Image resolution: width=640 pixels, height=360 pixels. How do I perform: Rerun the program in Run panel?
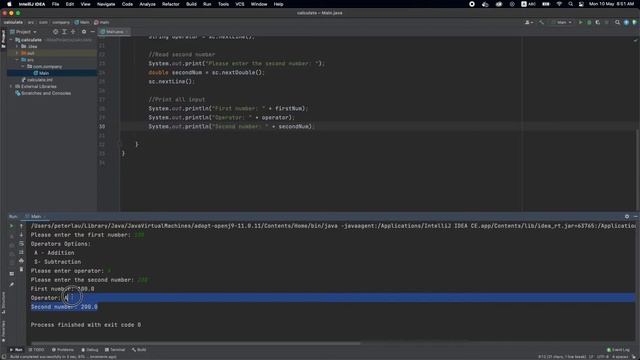point(11,226)
